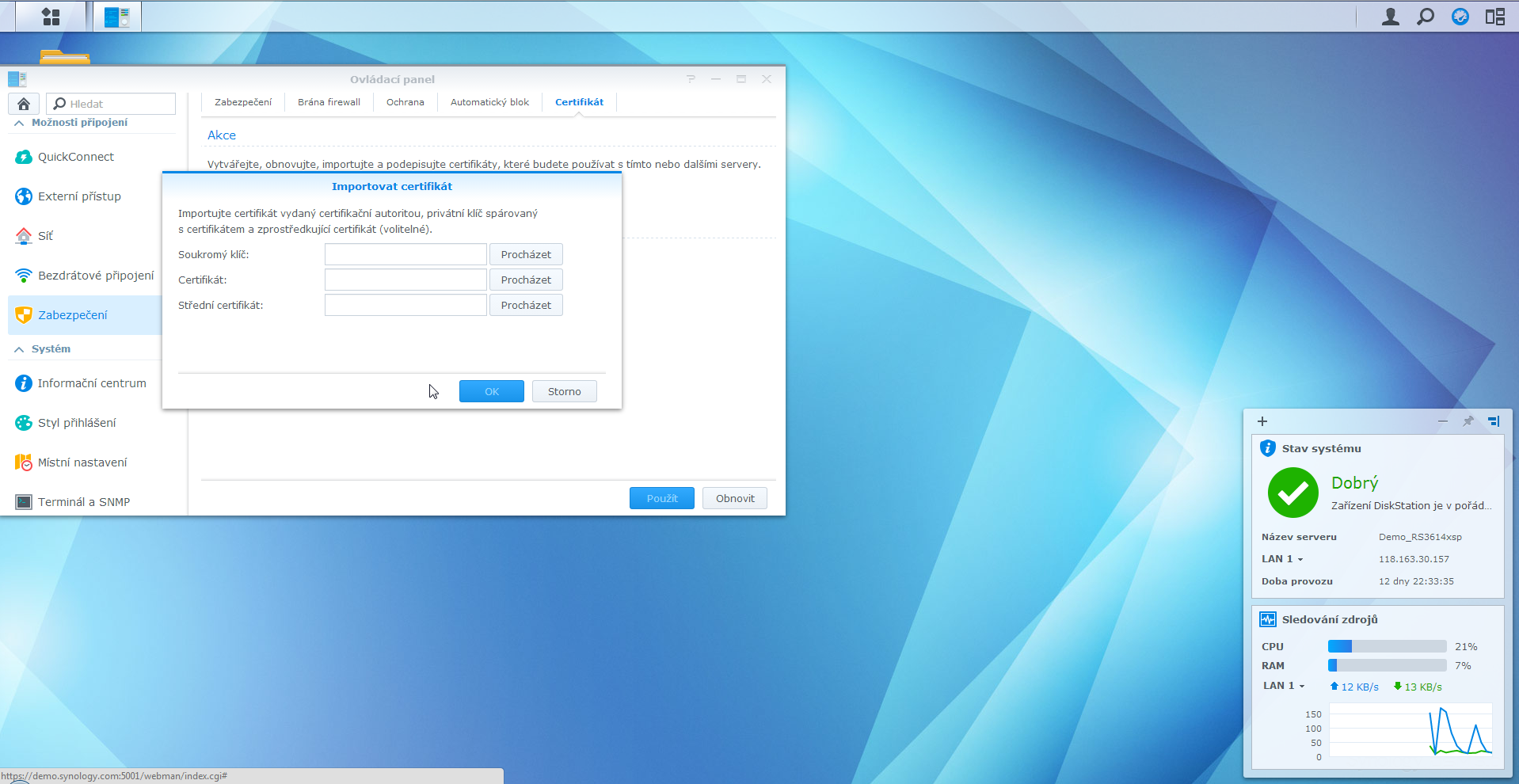Click the Soukromý klíč input field
Viewport: 1519px width, 784px height.
click(405, 254)
